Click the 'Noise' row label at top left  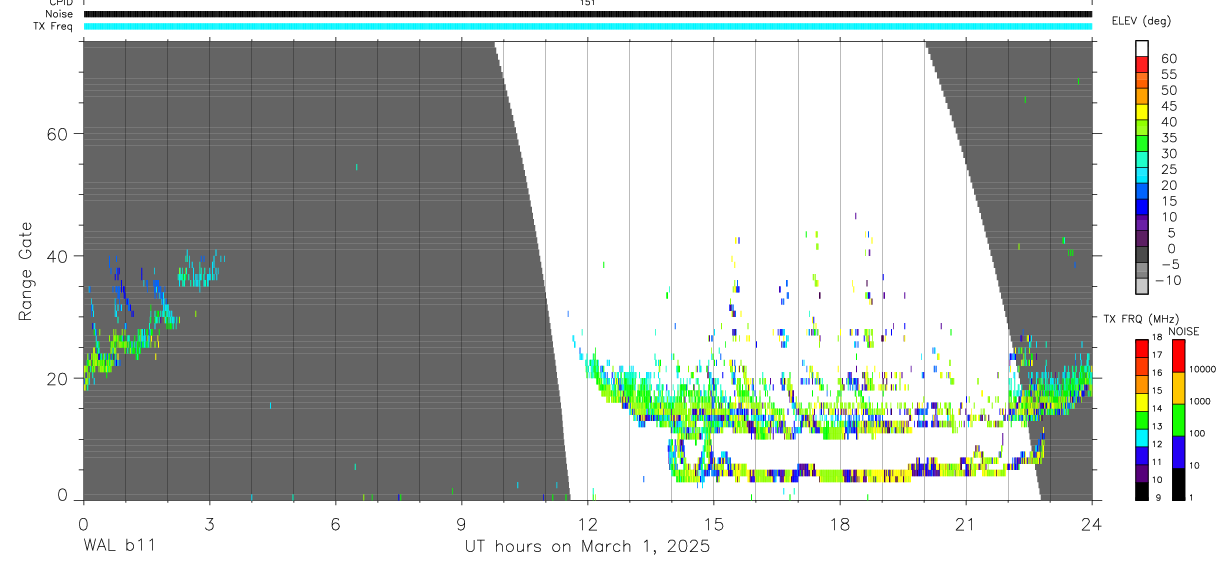[x=58, y=14]
